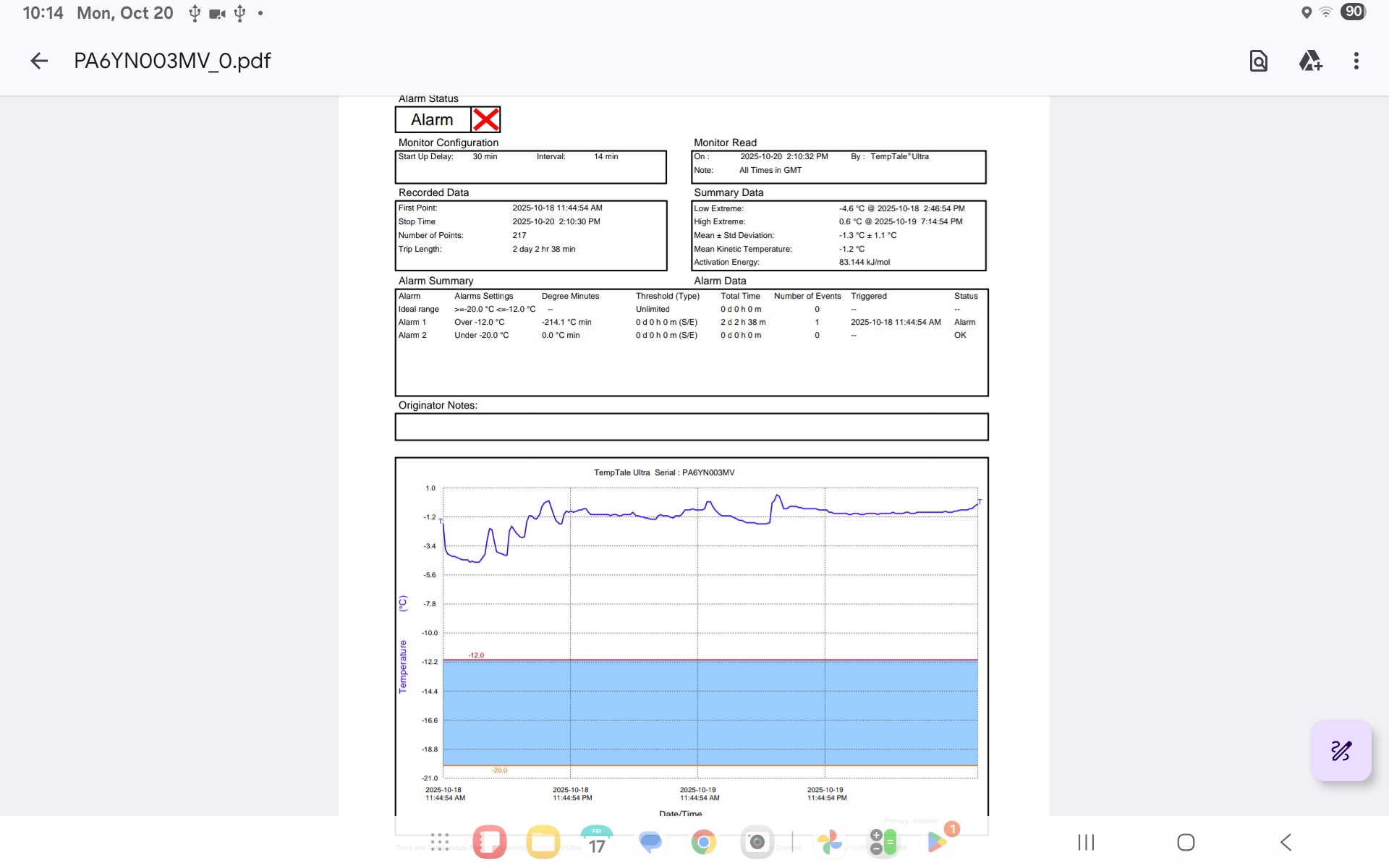Launch Camera app from taskbar

coord(757,842)
